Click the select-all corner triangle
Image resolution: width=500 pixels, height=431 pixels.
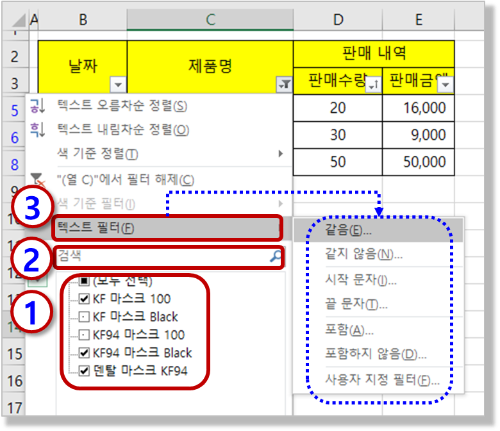[19, 21]
